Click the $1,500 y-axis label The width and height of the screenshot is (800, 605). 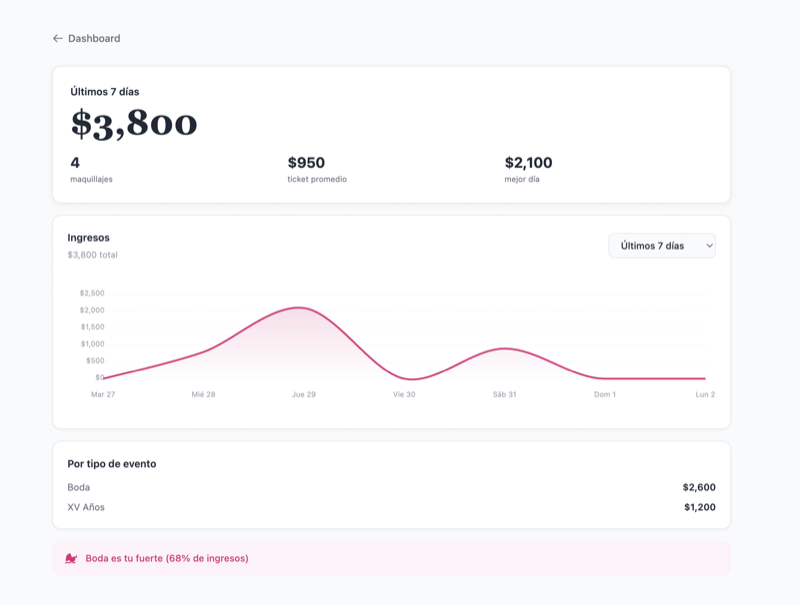(92, 327)
